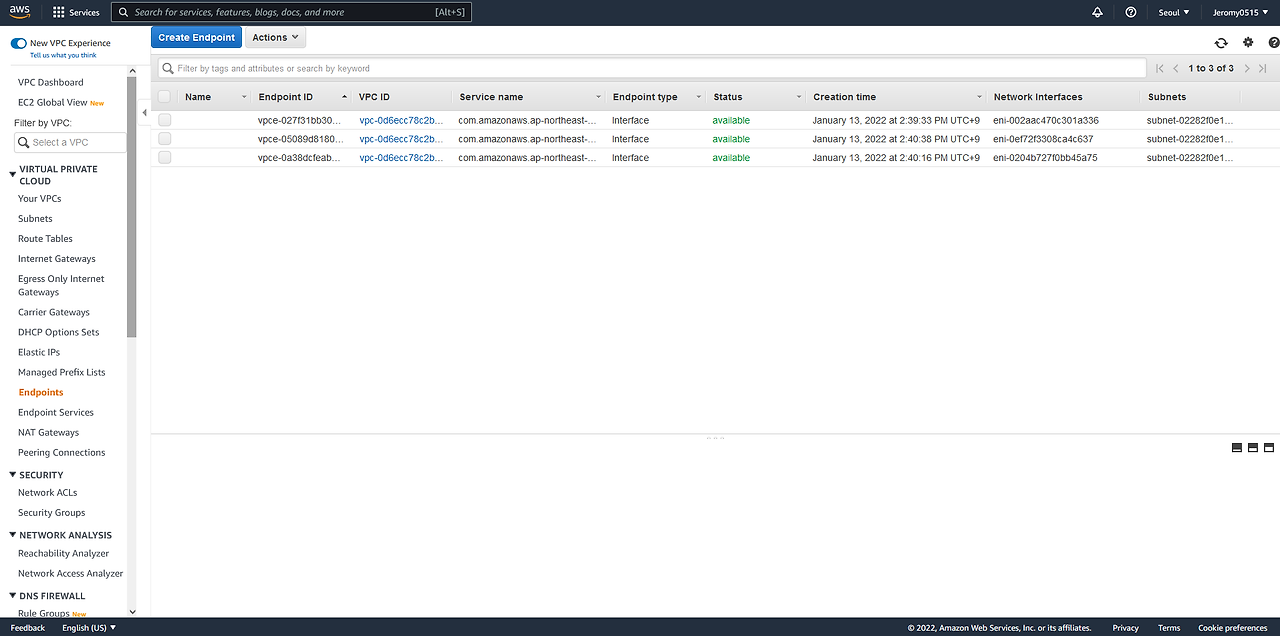
Task: Toggle New VPC Experience switch
Action: point(18,44)
